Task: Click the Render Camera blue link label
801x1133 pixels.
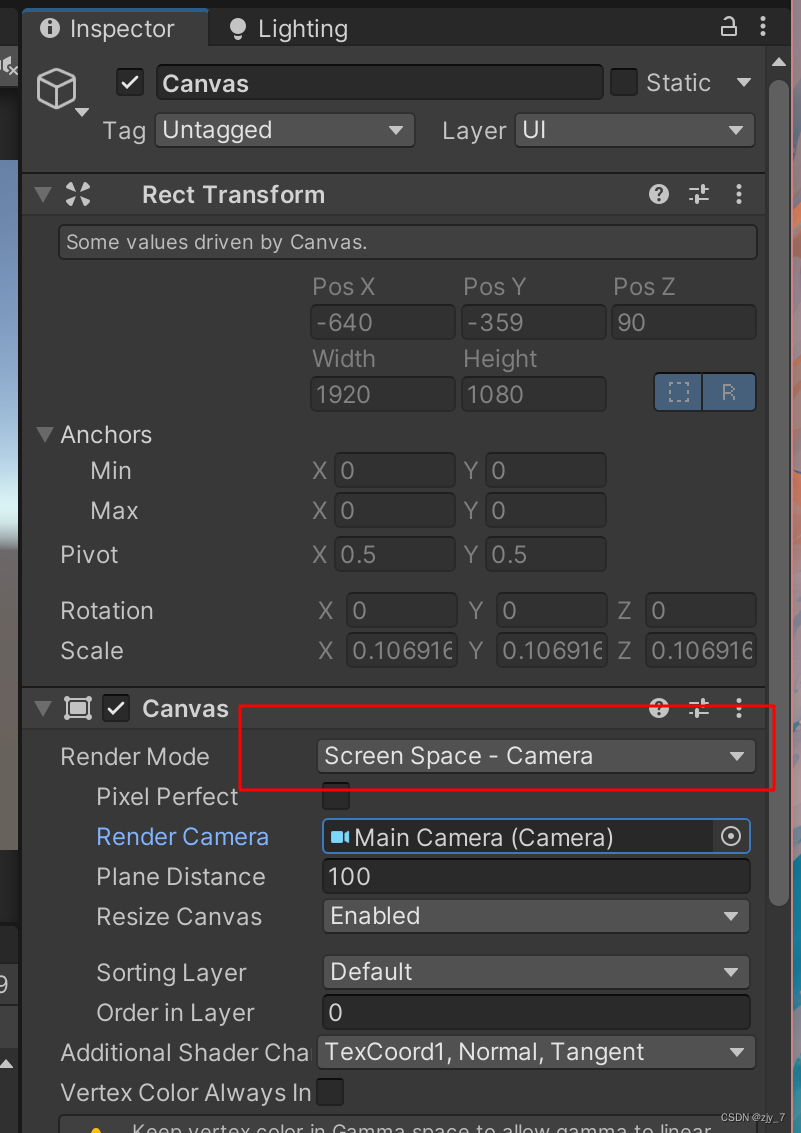Action: 182,836
